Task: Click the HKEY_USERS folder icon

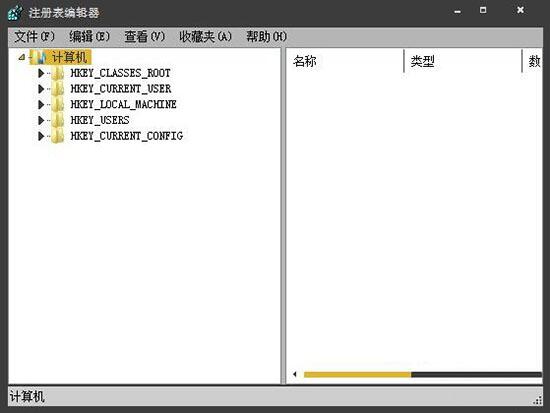Action: coord(58,120)
